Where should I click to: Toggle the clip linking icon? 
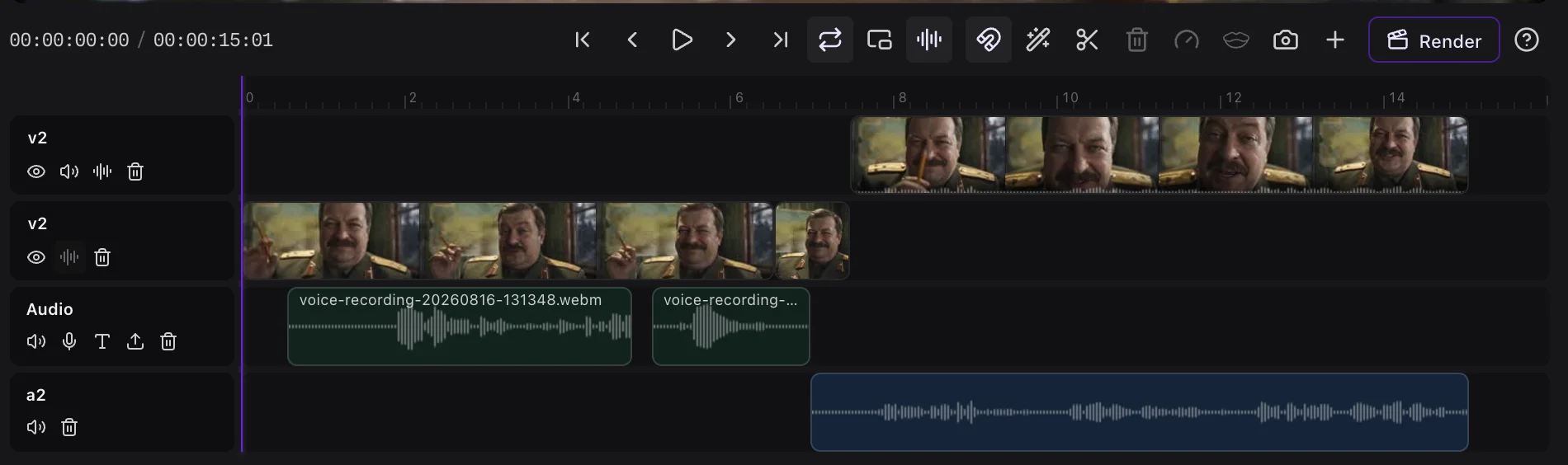[989, 40]
